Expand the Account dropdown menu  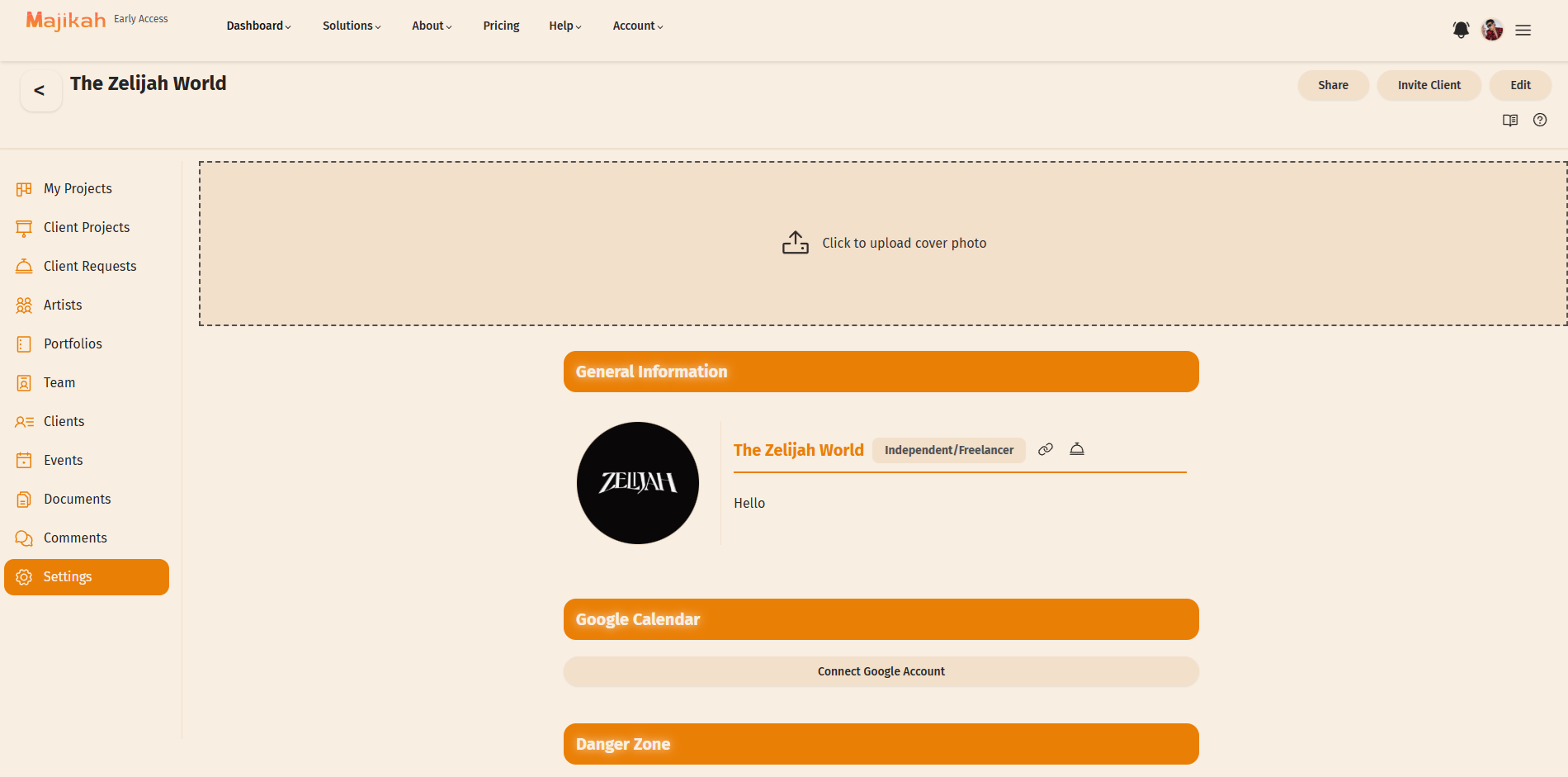638,26
